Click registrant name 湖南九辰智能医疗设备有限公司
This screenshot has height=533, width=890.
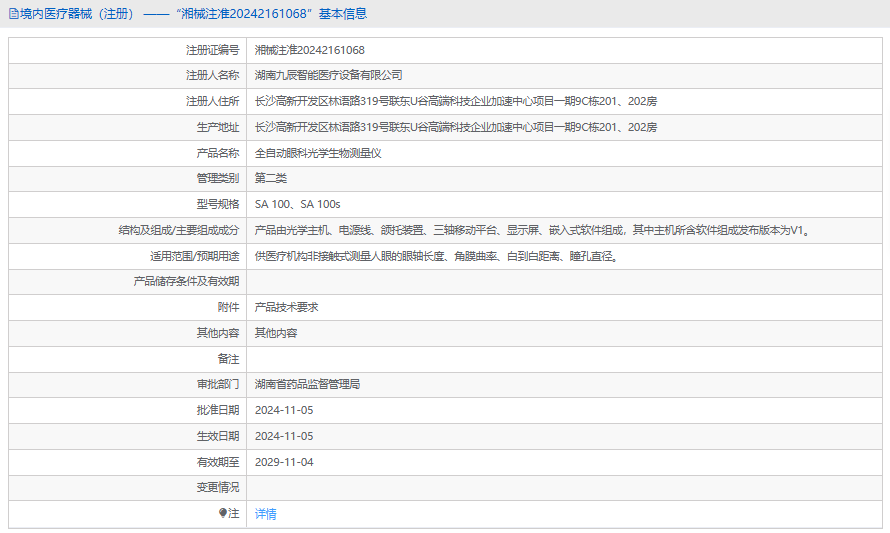328,75
